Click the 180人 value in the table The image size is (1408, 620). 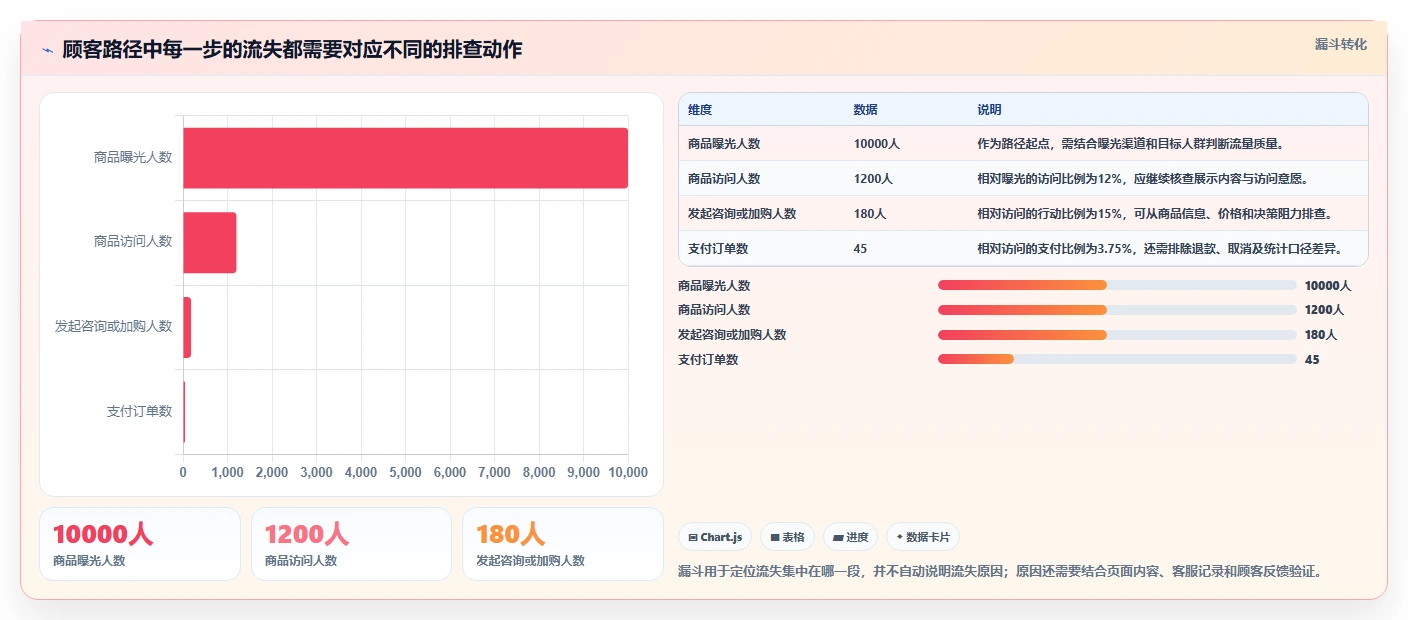point(870,214)
